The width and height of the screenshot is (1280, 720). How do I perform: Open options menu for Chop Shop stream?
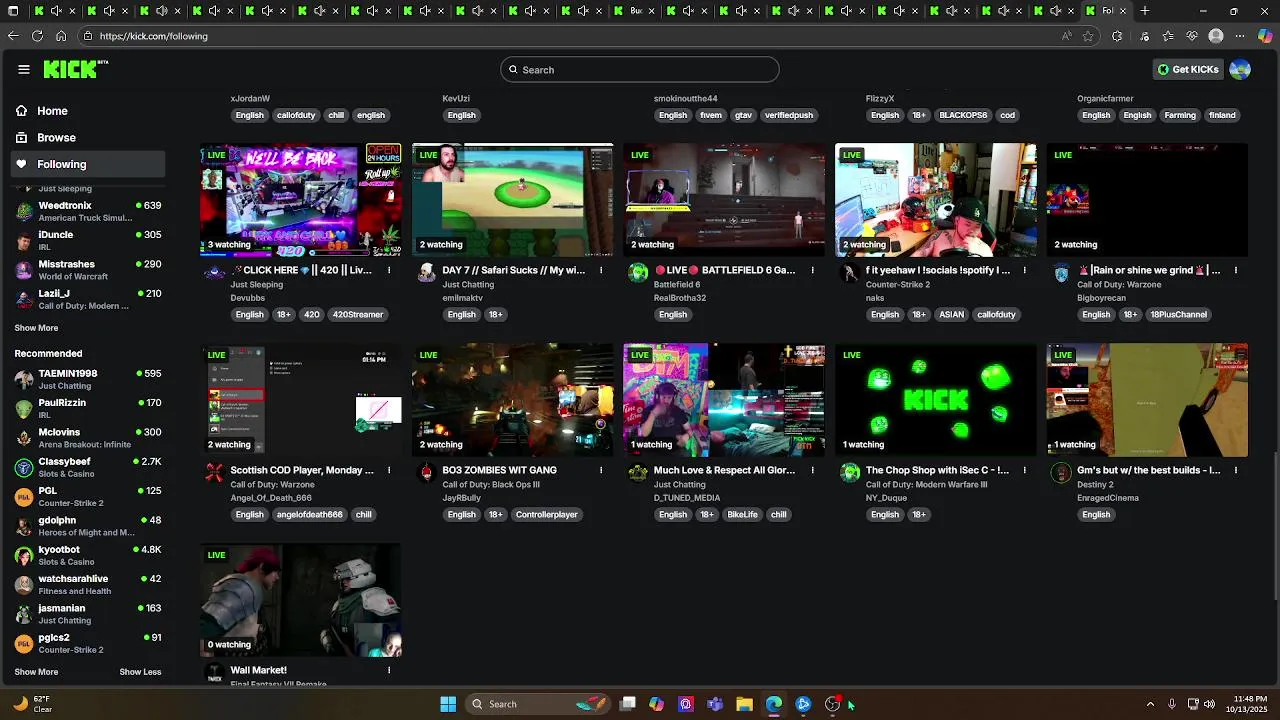click(1024, 470)
